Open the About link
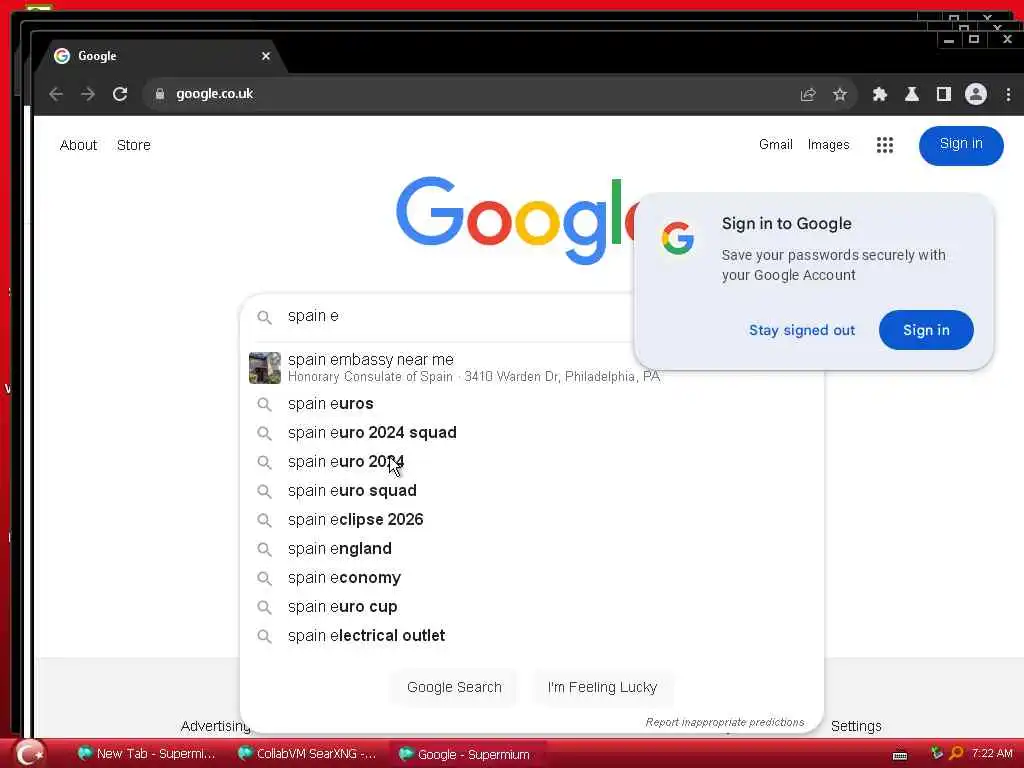The width and height of the screenshot is (1024, 768). click(x=78, y=145)
